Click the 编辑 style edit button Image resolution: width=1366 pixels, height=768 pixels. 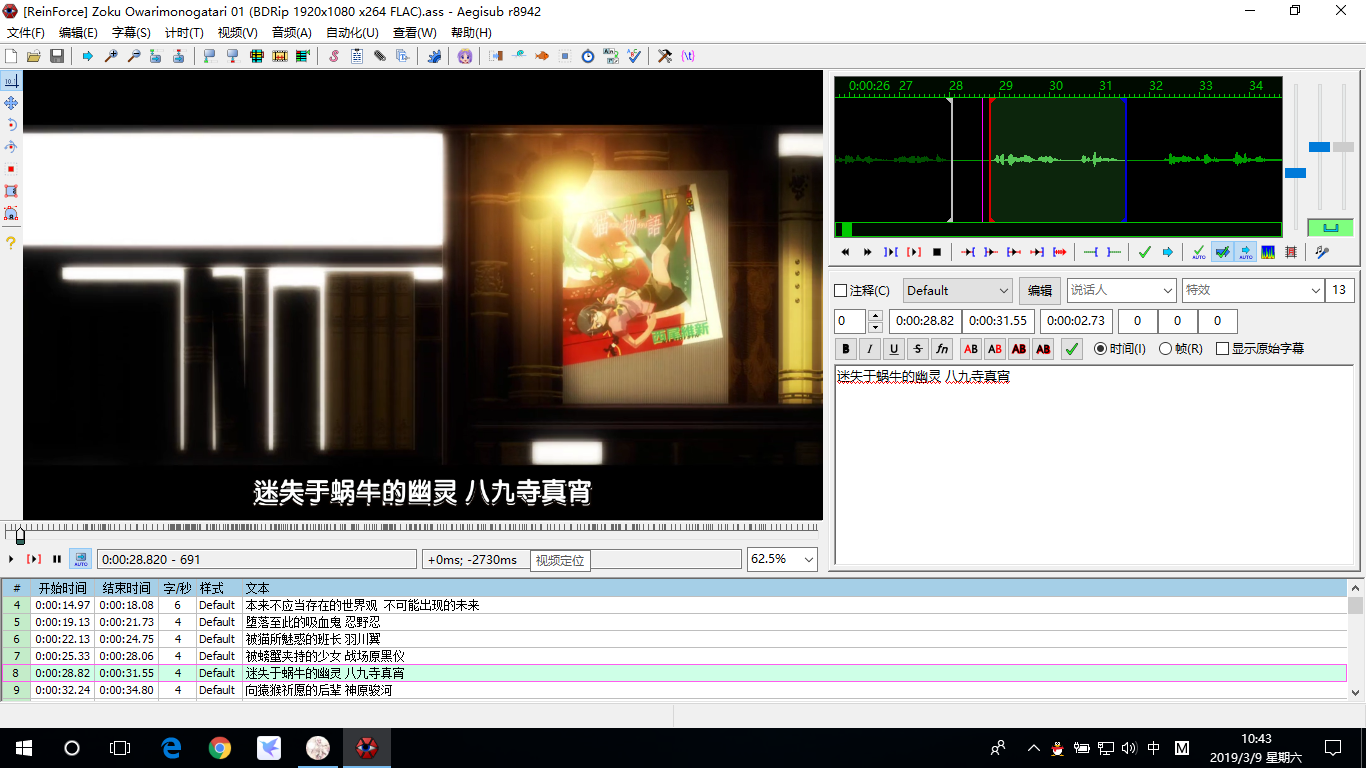pos(1040,290)
